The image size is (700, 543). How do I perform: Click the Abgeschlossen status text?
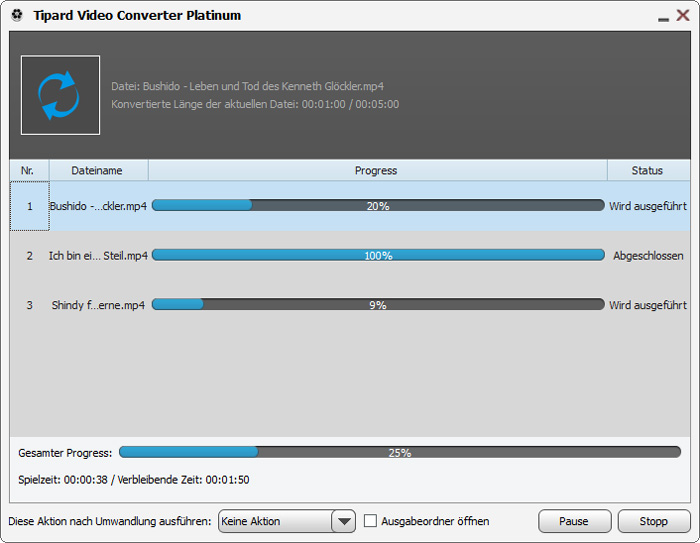[x=648, y=255]
